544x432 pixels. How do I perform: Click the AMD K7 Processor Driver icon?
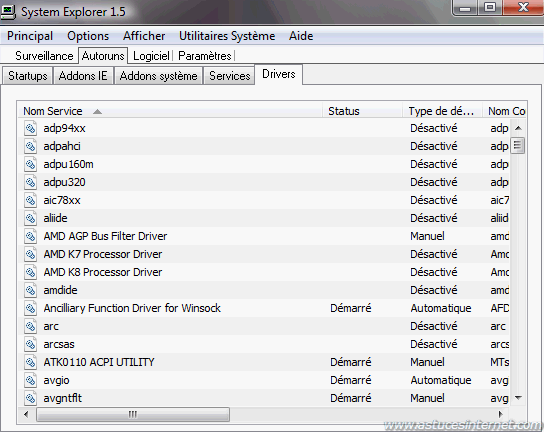pyautogui.click(x=31, y=254)
